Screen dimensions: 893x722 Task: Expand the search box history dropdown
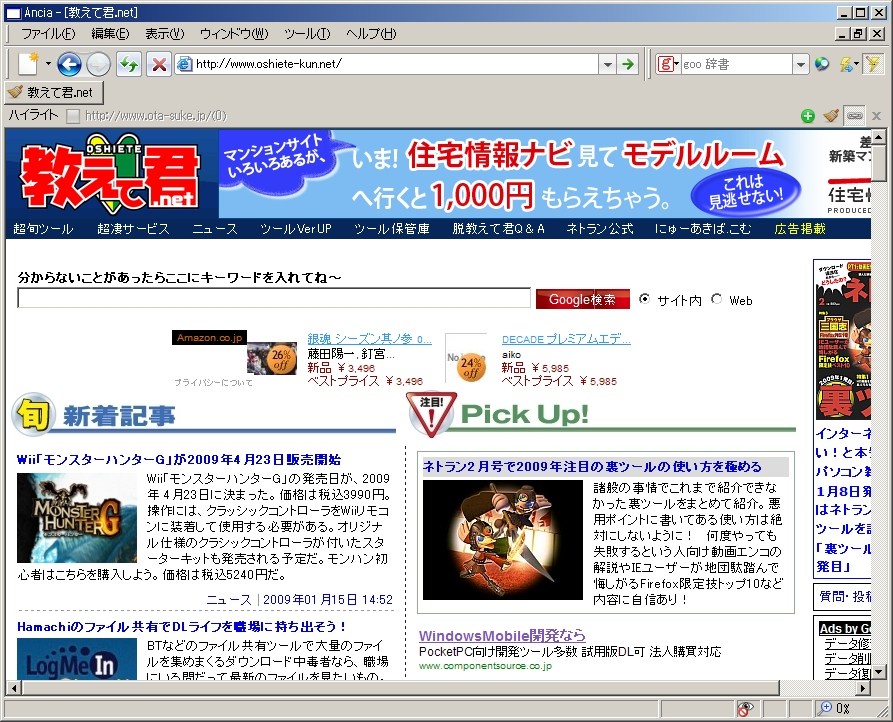coord(801,64)
